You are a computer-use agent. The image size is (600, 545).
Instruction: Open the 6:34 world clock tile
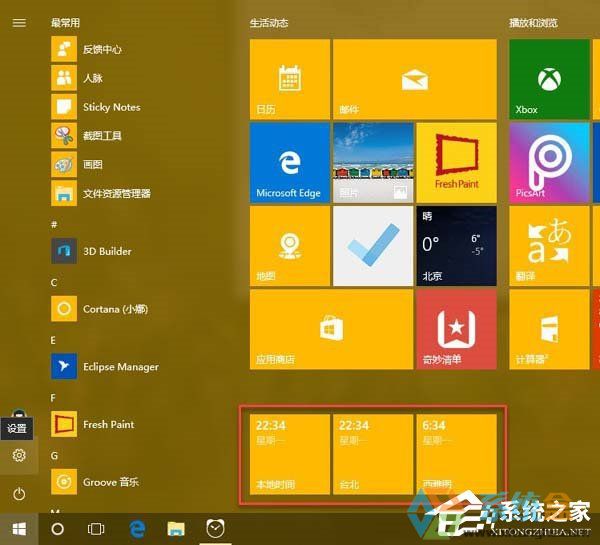(x=457, y=454)
